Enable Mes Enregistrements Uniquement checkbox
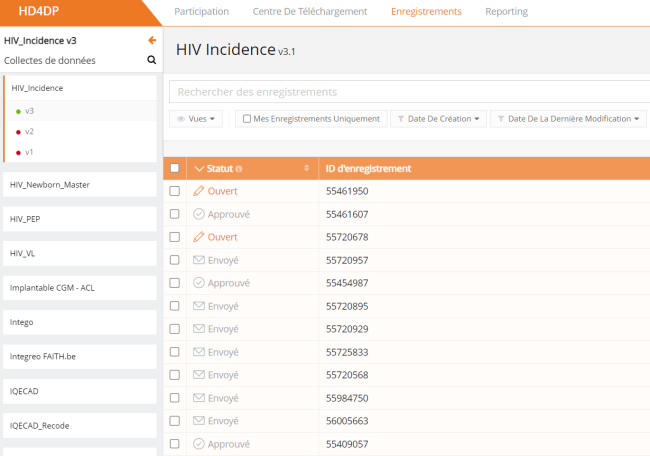 pyautogui.click(x=247, y=119)
